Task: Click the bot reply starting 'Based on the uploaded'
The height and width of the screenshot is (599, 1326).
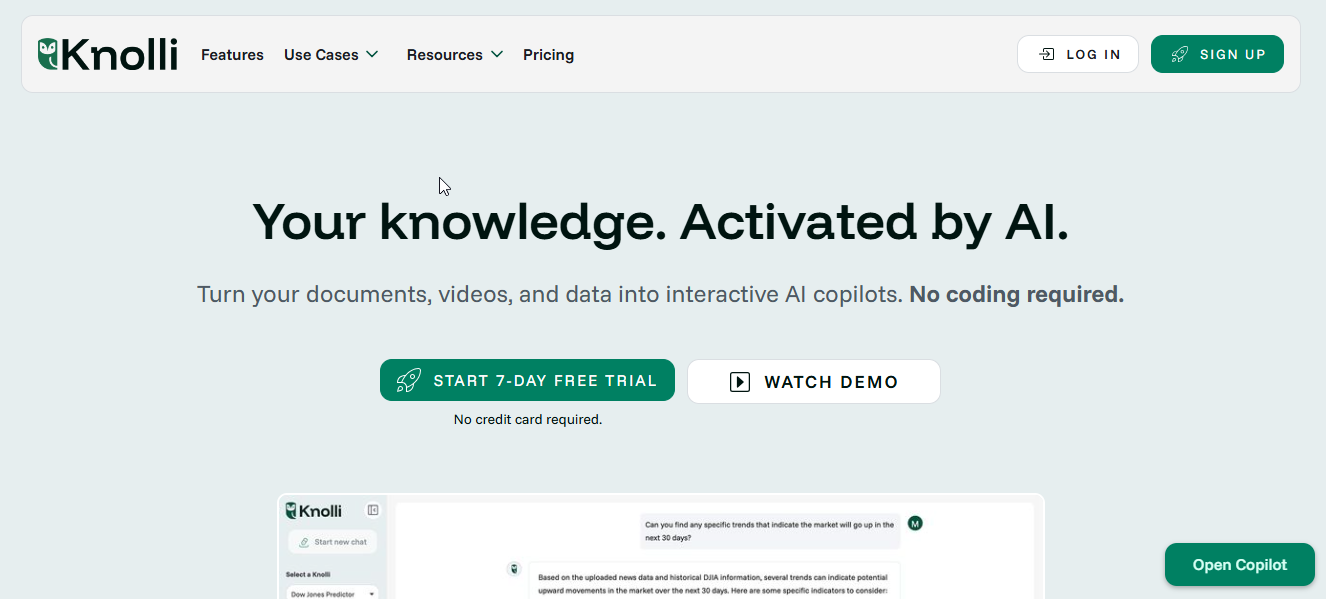Action: pos(714,583)
